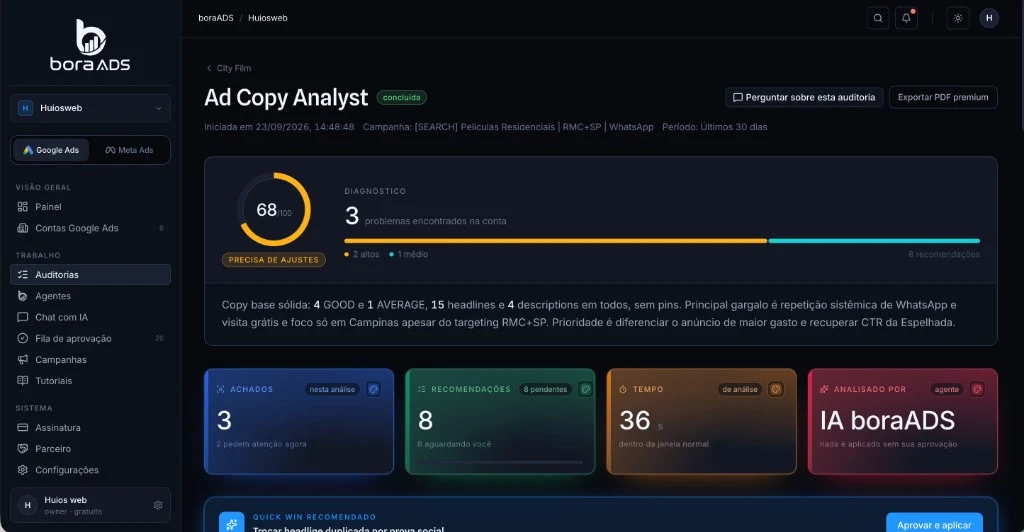Click boraADS breadcrumb
This screenshot has width=1024, height=532.
216,18
